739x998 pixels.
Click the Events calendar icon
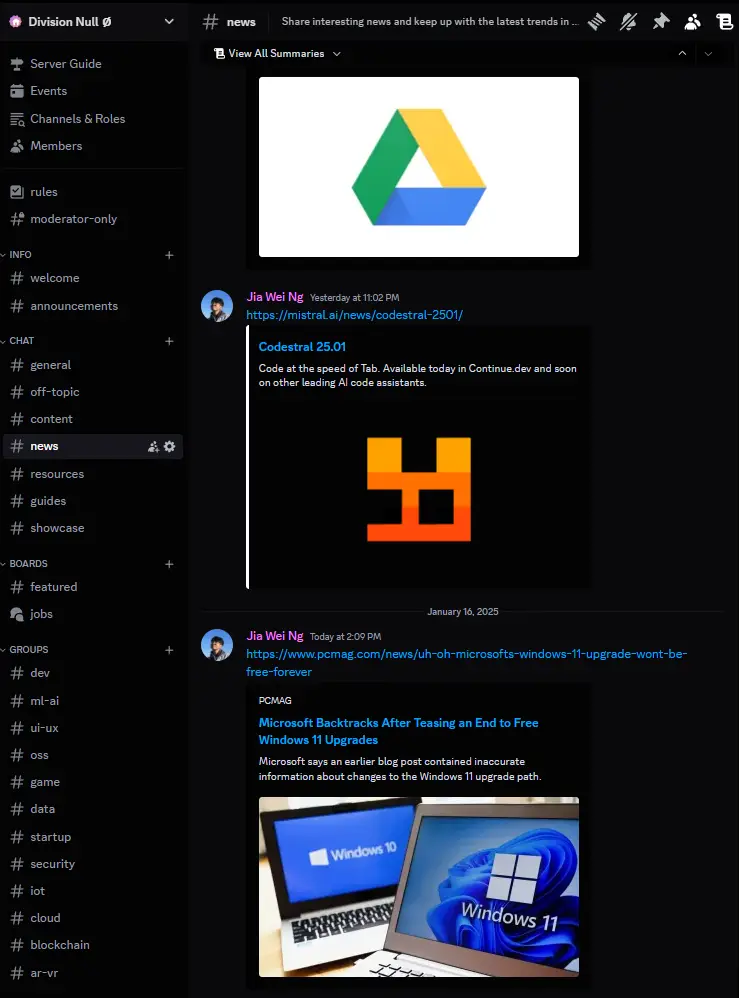tap(17, 91)
